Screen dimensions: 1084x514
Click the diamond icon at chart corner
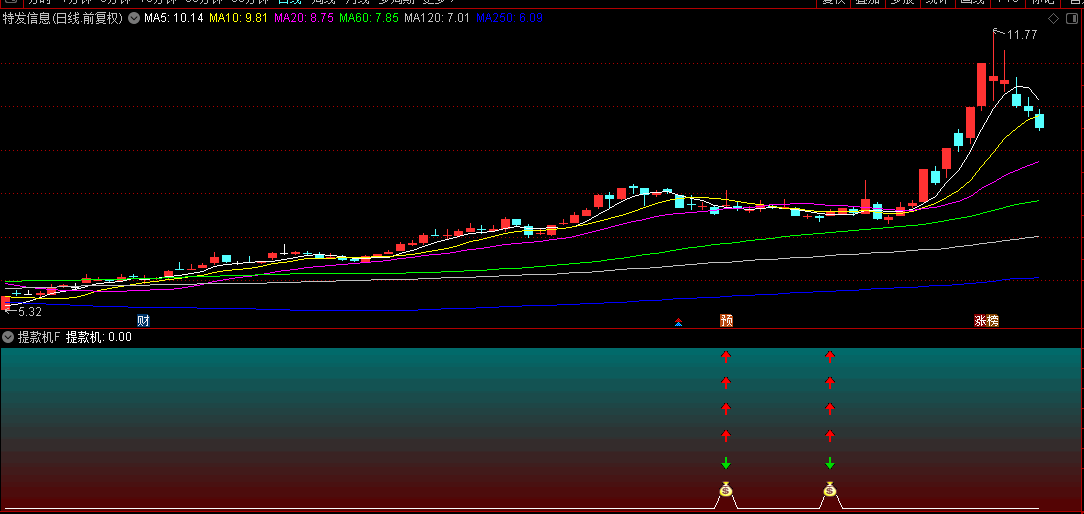pos(1053,19)
